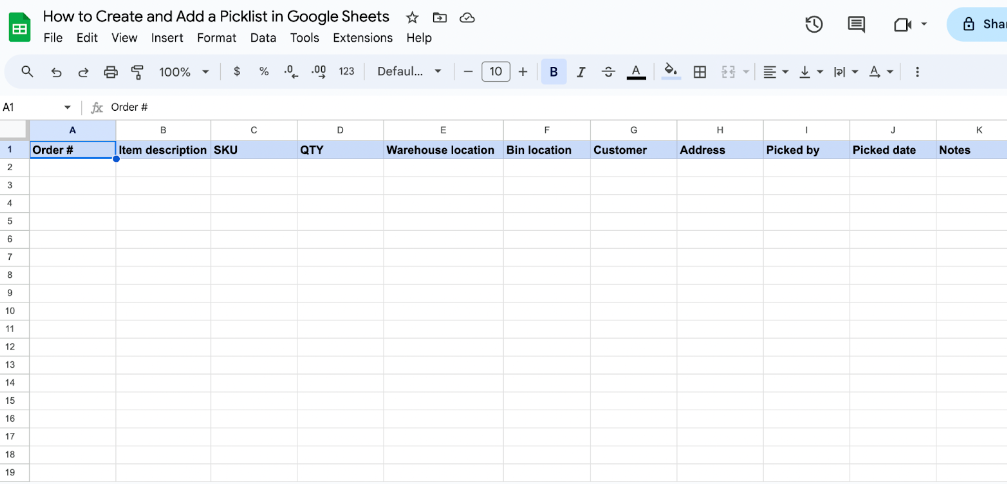
Task: Select the Warehouse location cell
Action: (x=443, y=150)
